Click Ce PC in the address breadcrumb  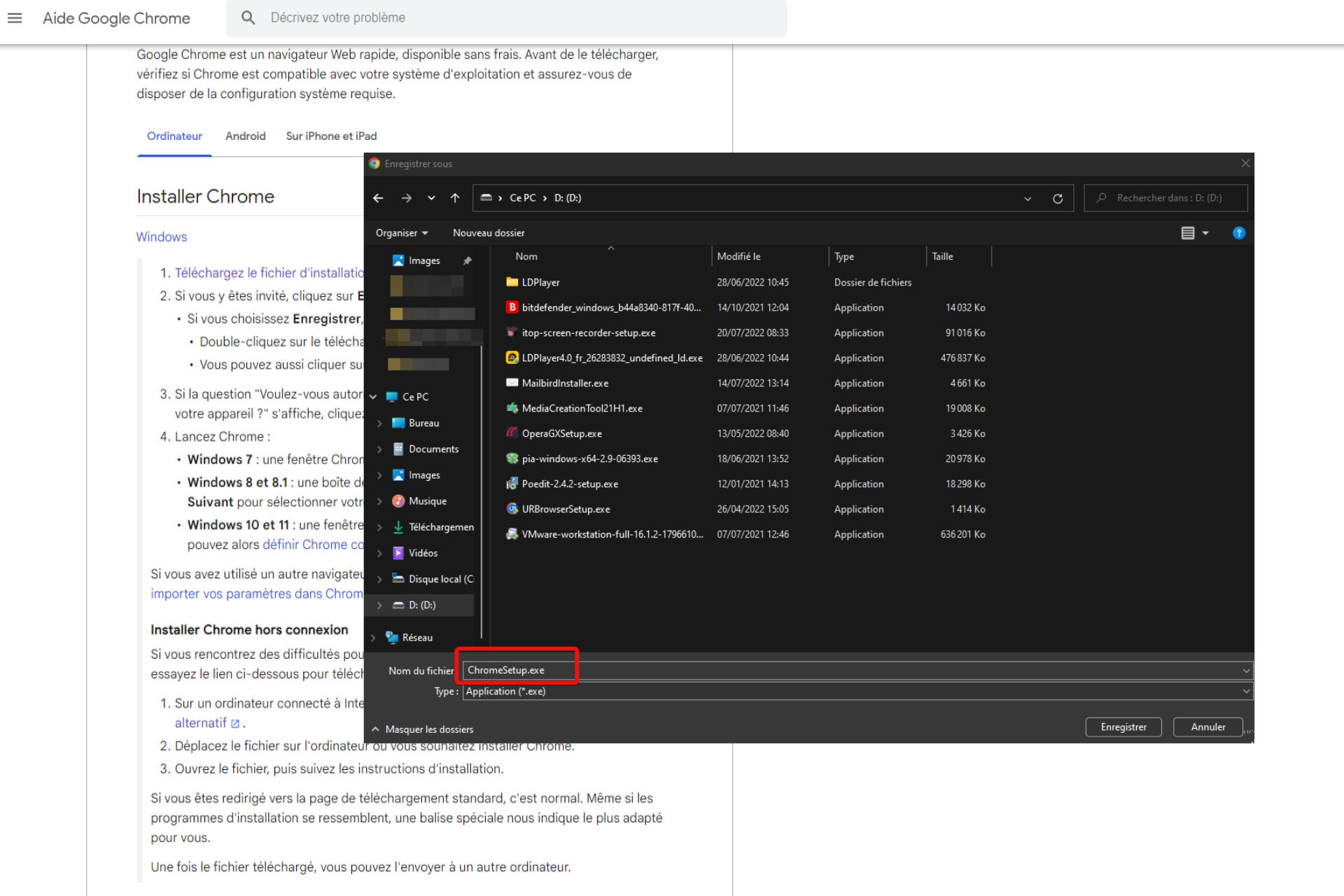522,198
